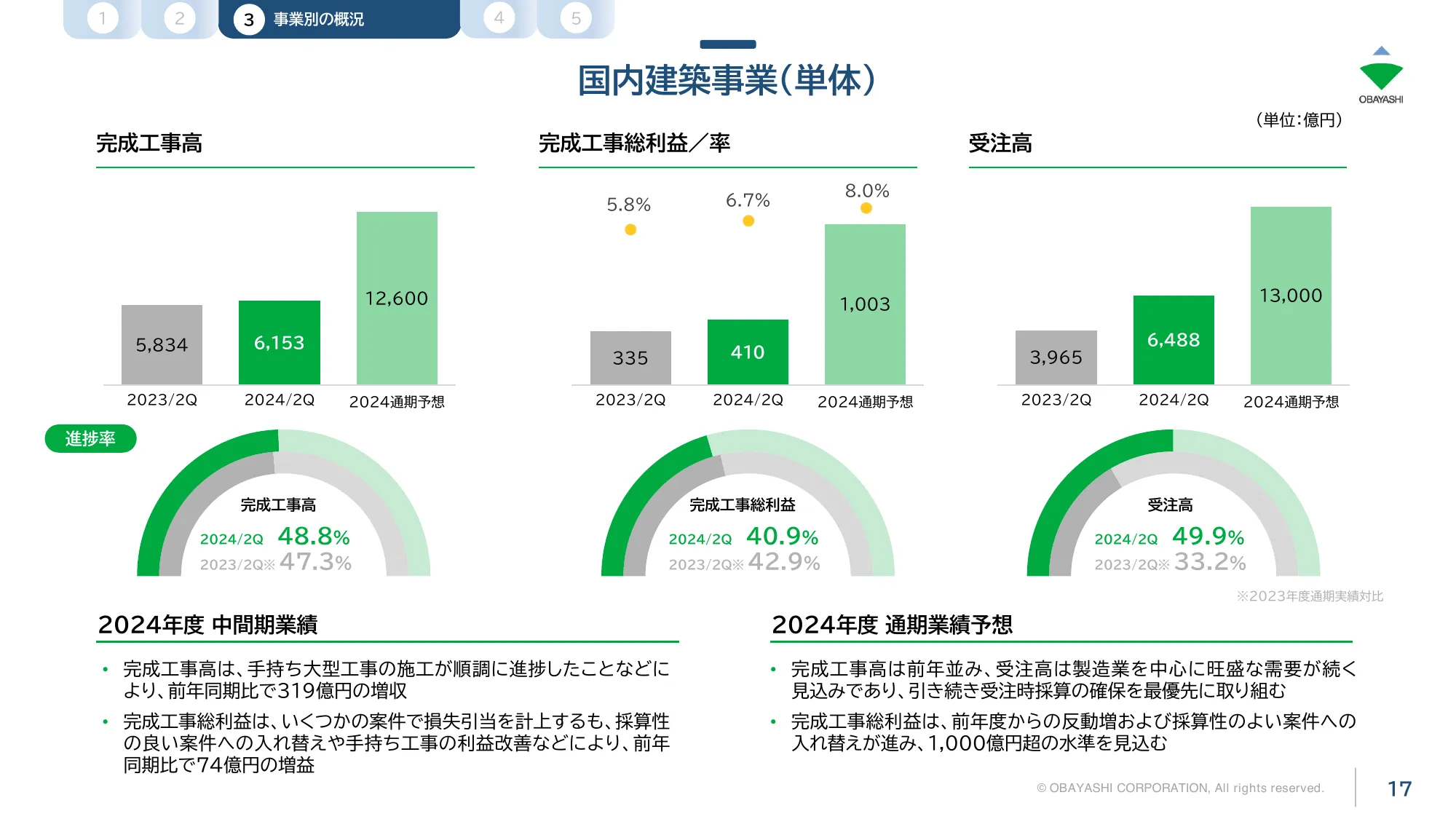1456x819 pixels.
Task: Click the heading 2024年度 通期業績予想
Action: [892, 625]
